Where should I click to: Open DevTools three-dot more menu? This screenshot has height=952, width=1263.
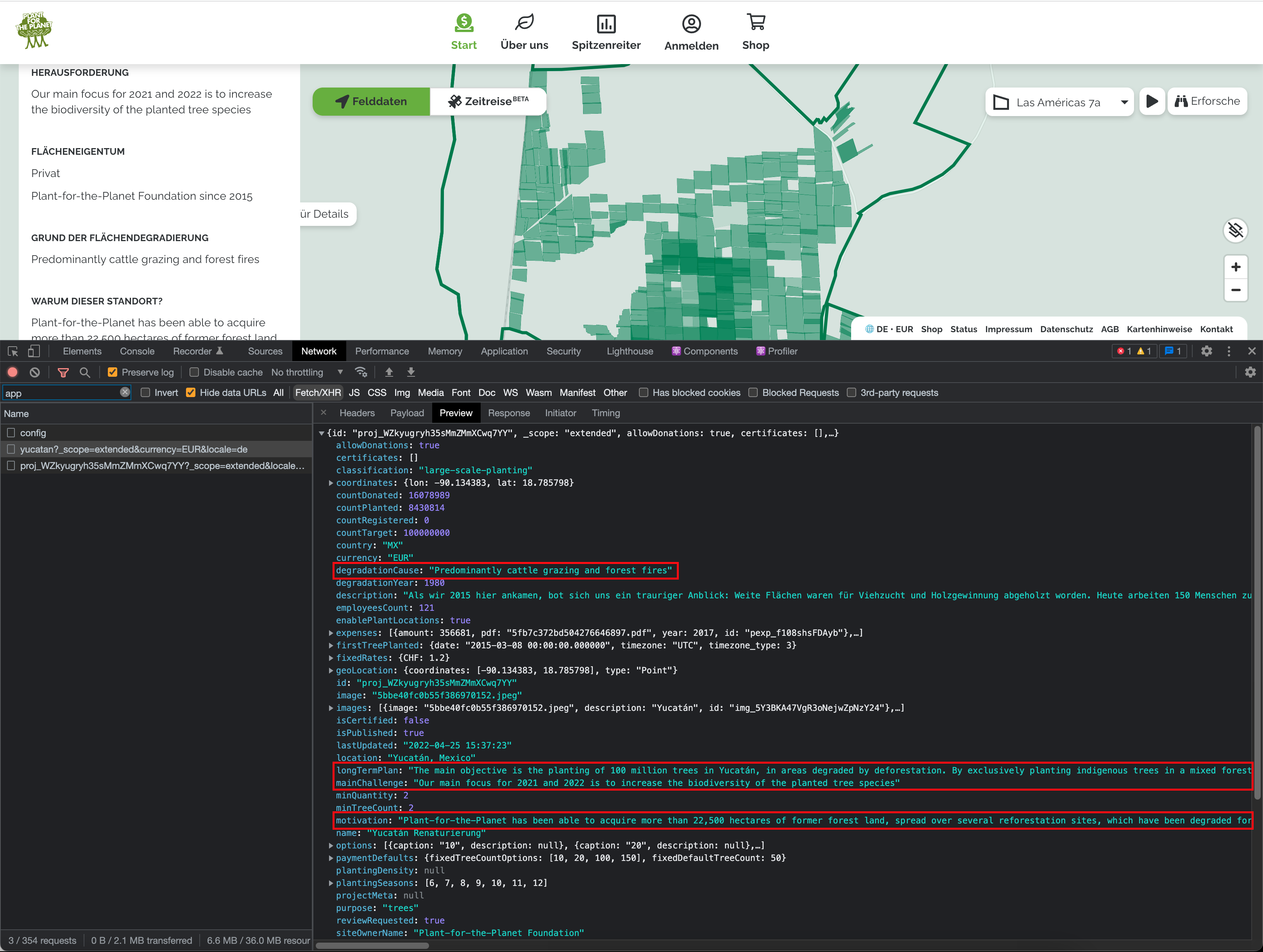[x=1229, y=351]
